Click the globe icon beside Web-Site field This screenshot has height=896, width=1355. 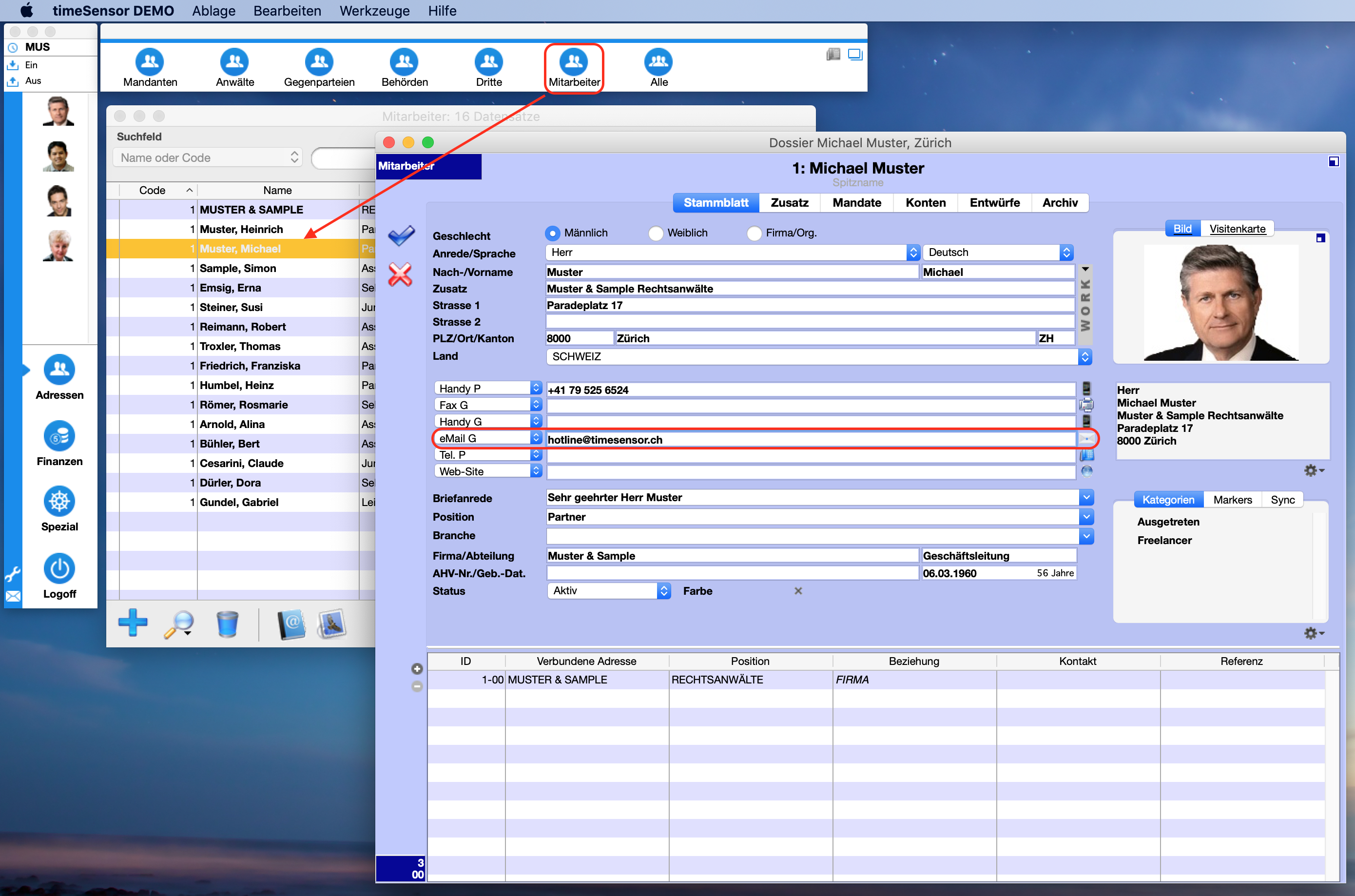pos(1086,471)
